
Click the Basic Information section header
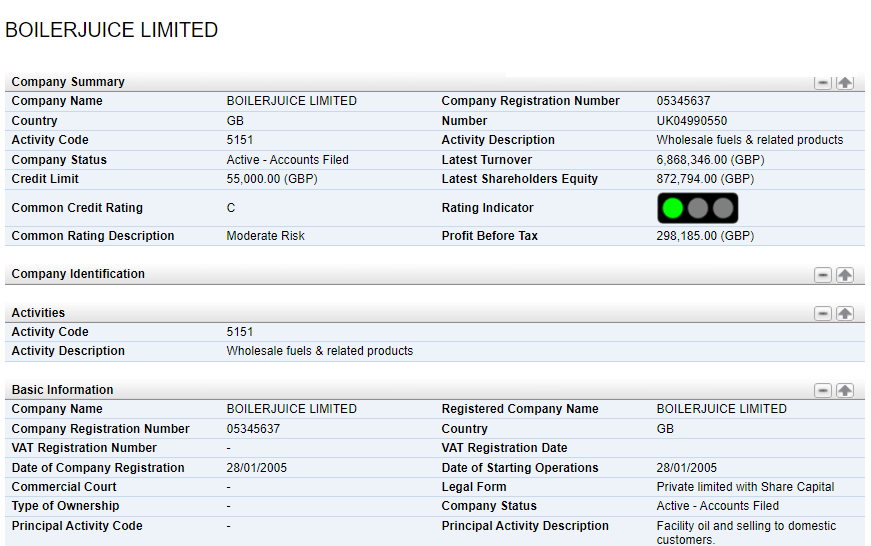click(x=435, y=390)
